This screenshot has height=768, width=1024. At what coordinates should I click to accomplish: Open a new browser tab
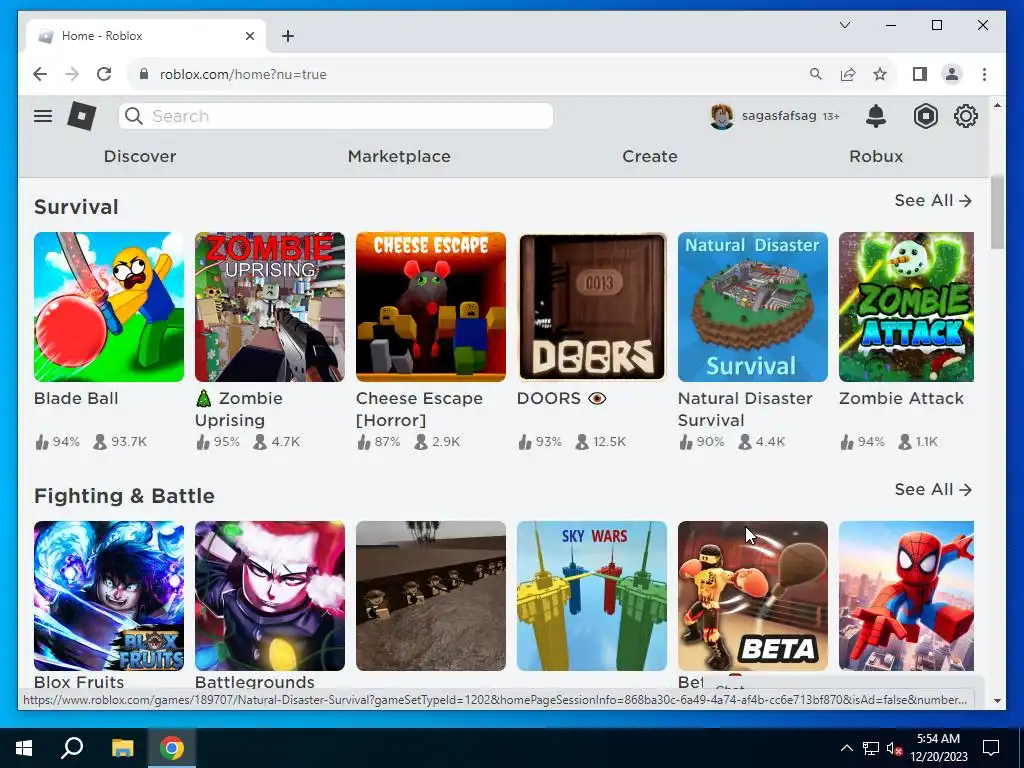click(288, 36)
